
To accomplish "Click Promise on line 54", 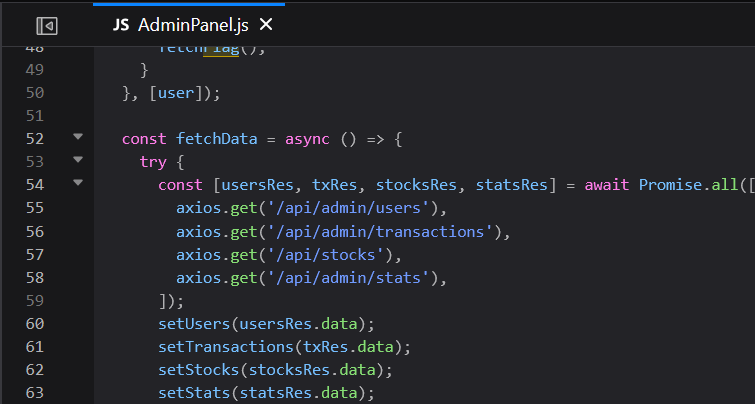I will [670, 185].
